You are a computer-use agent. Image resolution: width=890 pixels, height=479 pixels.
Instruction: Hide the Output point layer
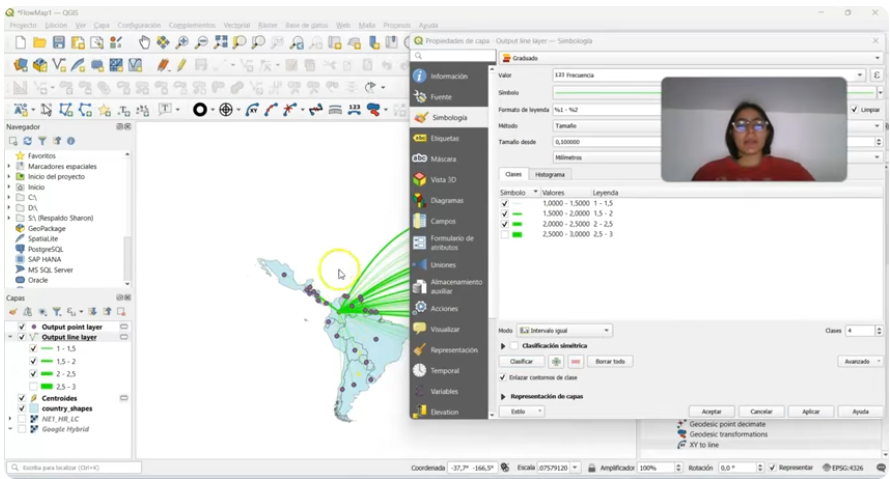[x=22, y=327]
